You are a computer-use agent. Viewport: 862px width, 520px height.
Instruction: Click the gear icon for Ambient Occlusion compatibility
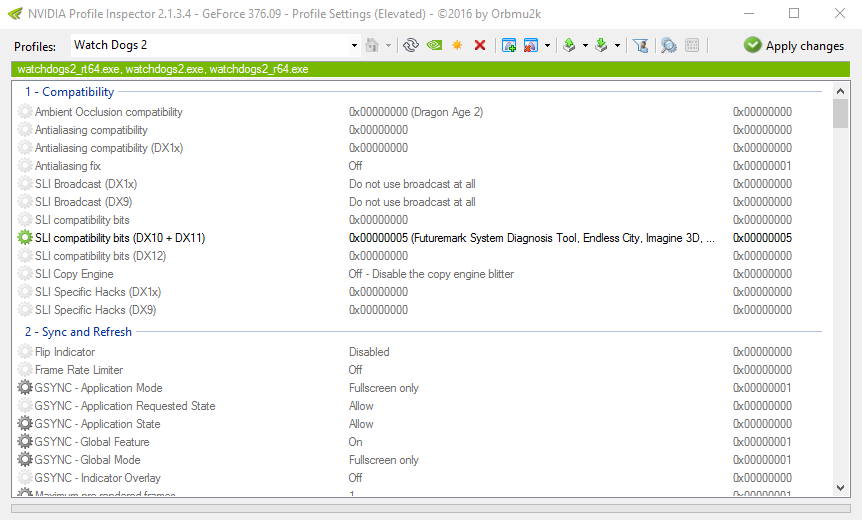25,112
